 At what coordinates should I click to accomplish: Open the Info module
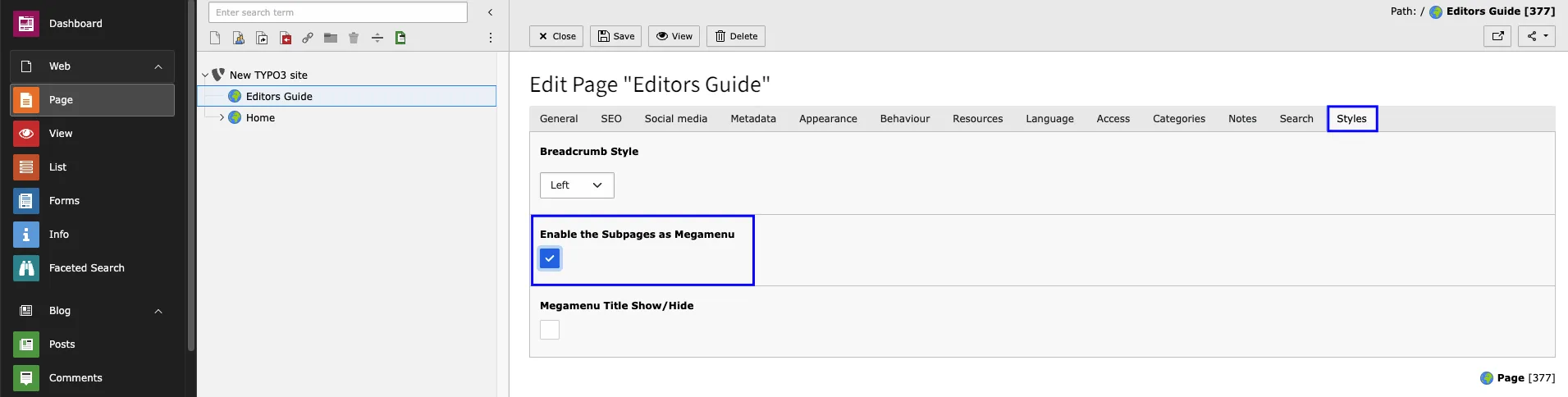coord(92,235)
